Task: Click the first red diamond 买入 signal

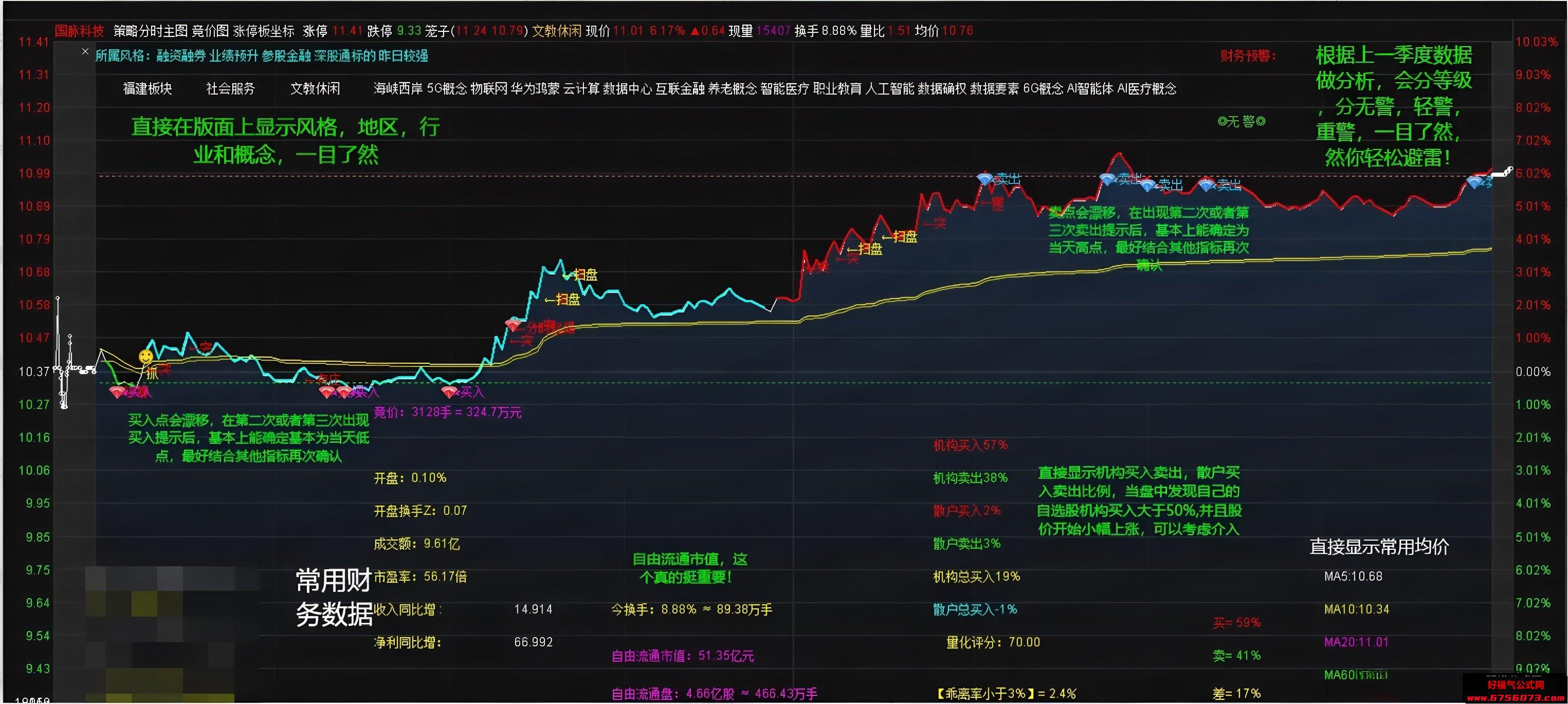Action: (118, 393)
